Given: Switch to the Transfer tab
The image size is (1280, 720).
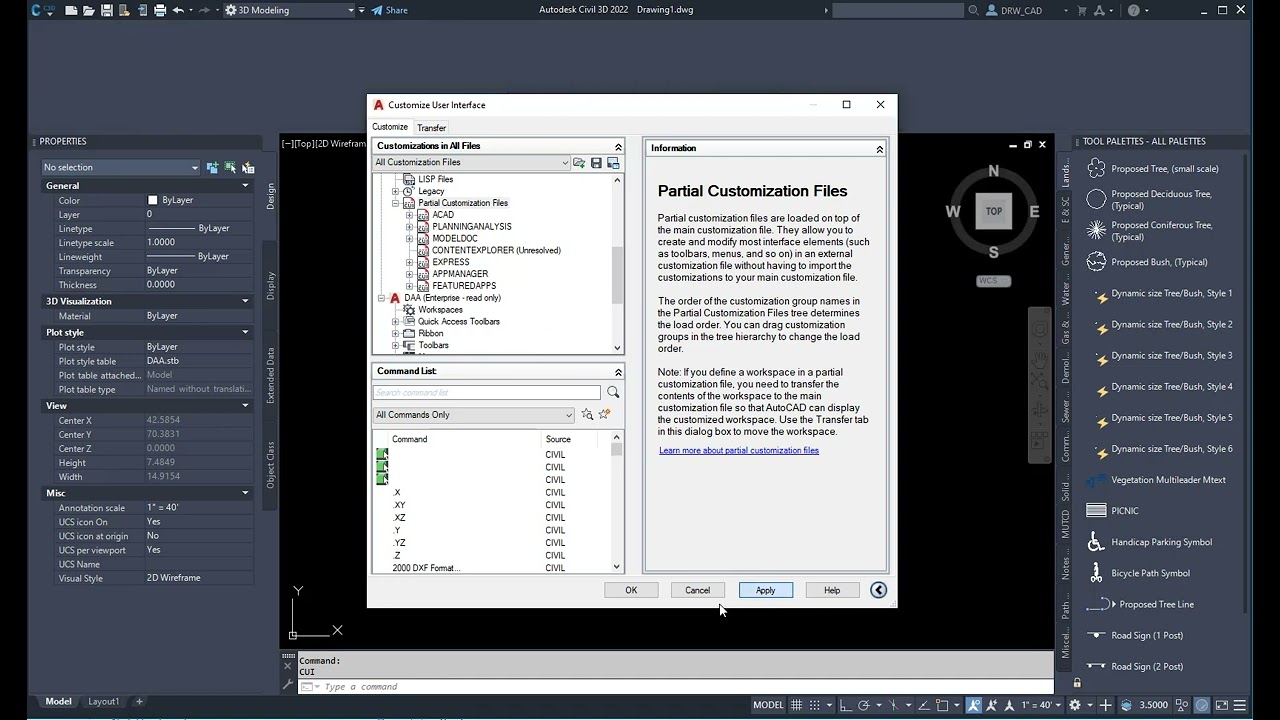Looking at the screenshot, I should coord(432,128).
